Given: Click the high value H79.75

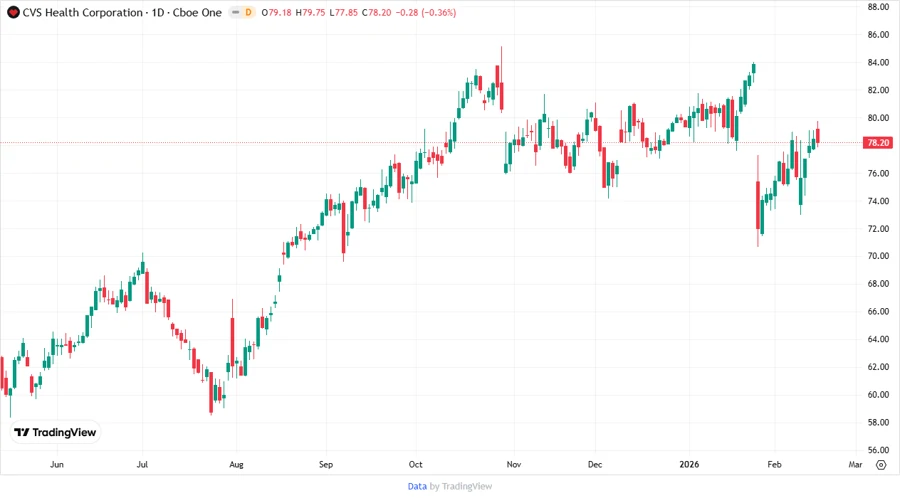Looking at the screenshot, I should point(311,13).
